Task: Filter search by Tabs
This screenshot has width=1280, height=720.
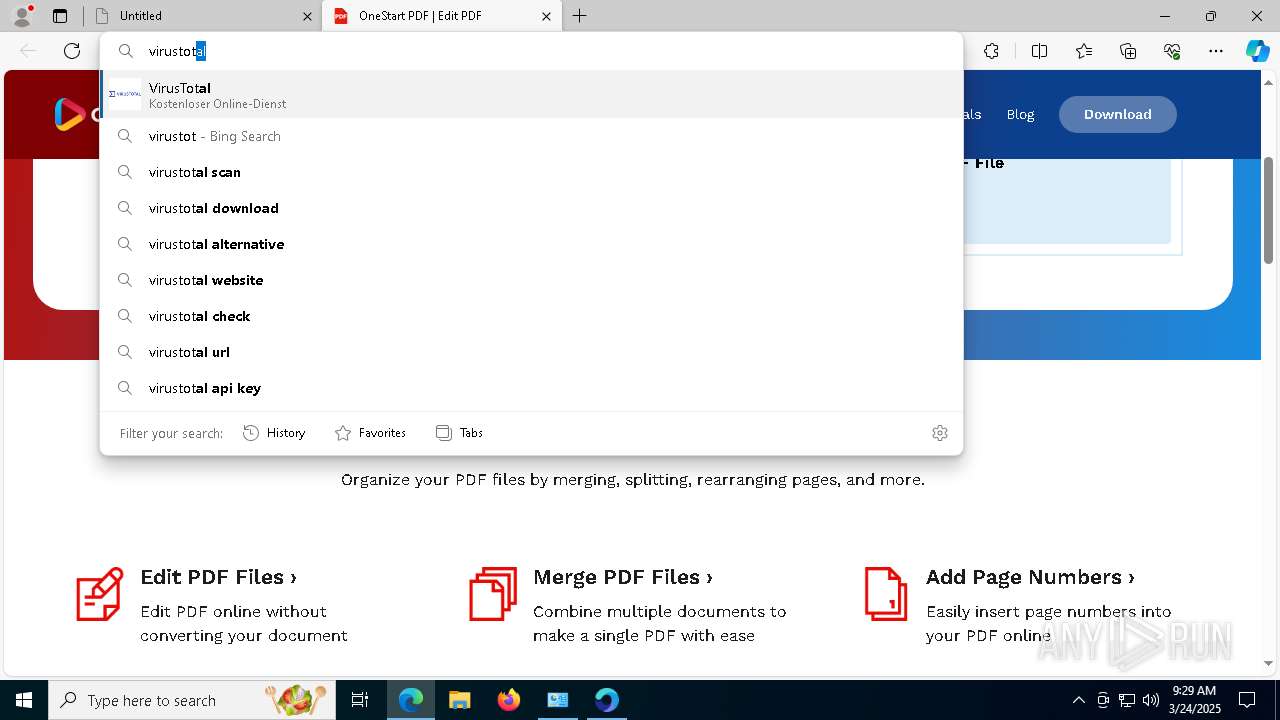Action: 460,433
